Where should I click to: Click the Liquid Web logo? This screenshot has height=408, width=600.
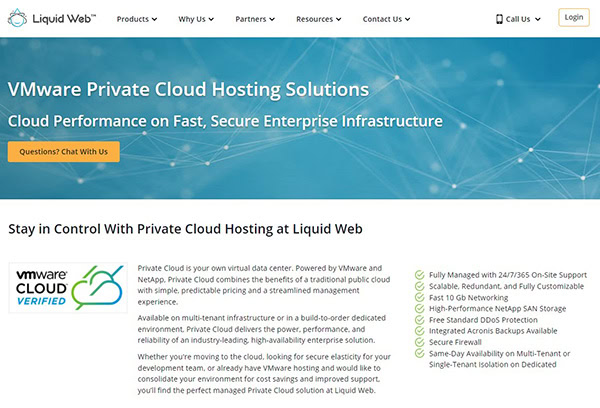[x=49, y=18]
